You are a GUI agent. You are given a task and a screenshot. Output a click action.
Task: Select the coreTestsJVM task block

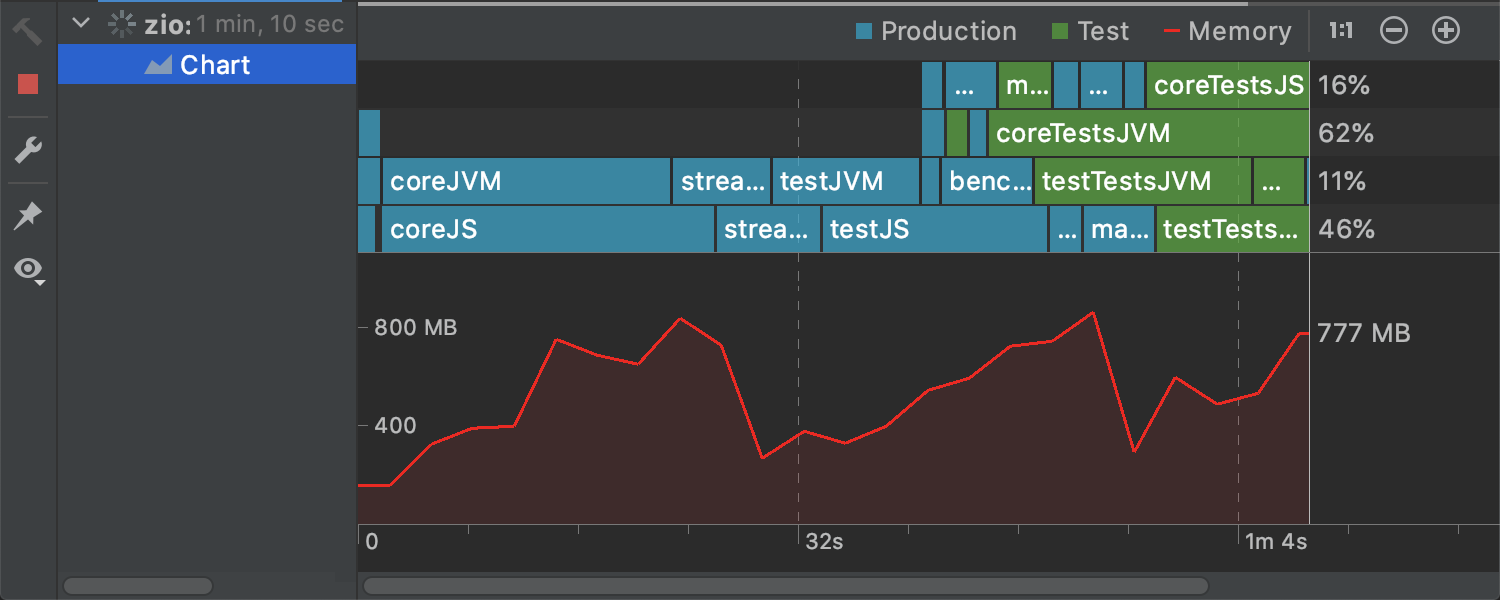tap(1149, 133)
